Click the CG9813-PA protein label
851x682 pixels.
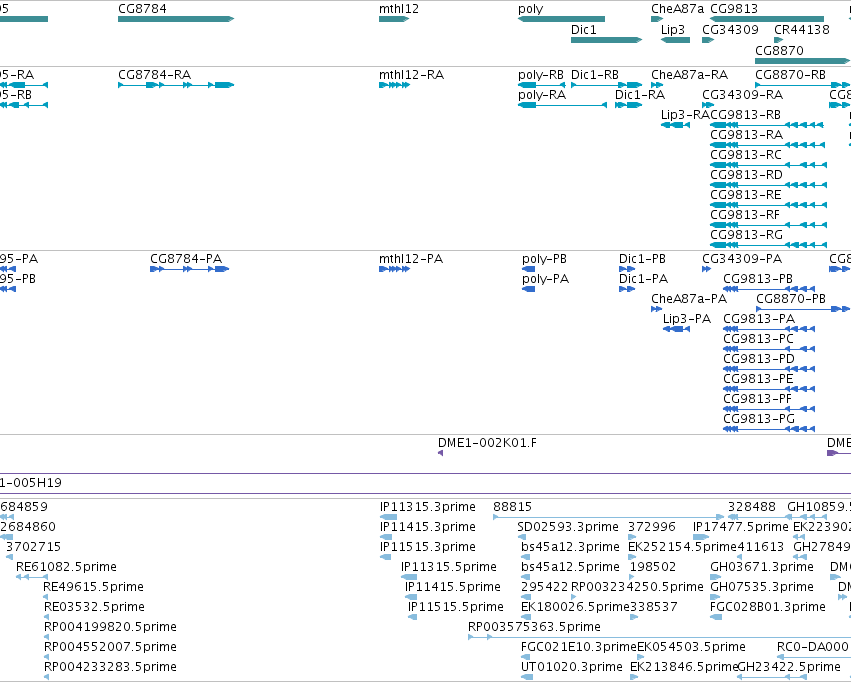[759, 319]
